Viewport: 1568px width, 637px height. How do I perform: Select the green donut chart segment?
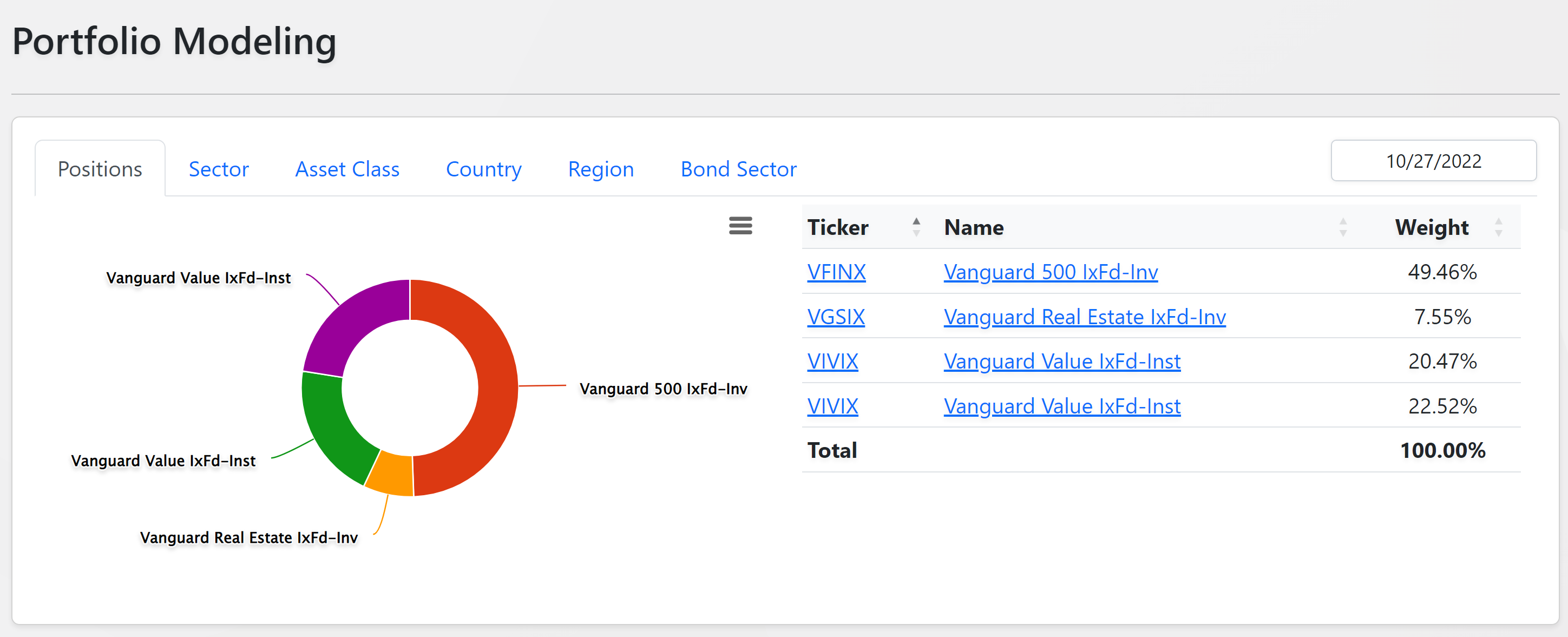click(333, 424)
